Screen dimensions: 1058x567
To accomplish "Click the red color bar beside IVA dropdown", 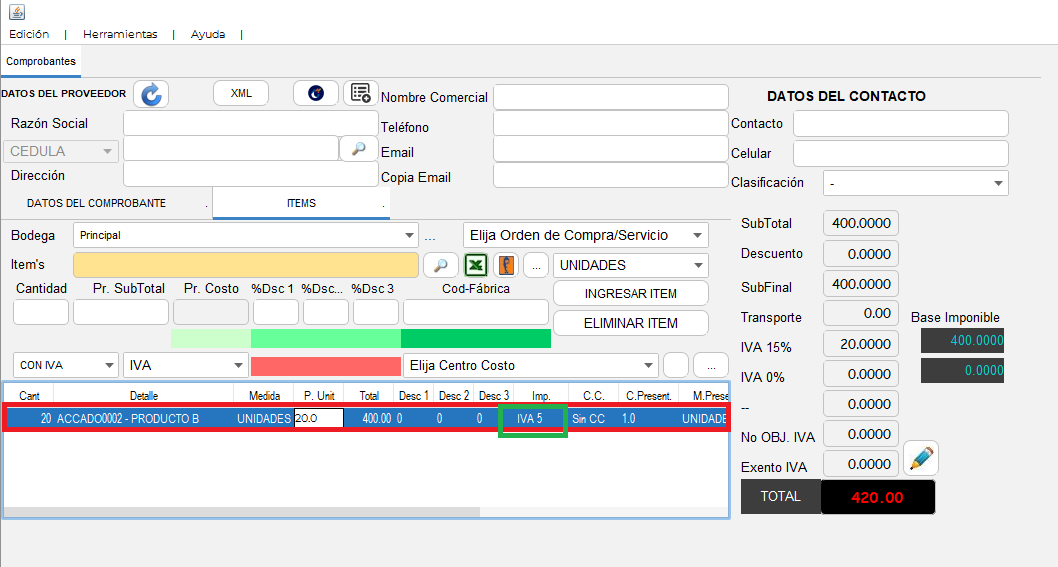I will (326, 366).
